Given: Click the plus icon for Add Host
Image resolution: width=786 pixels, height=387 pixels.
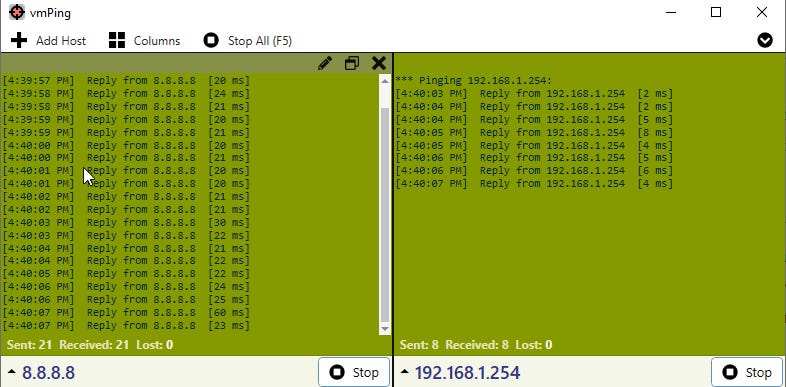Looking at the screenshot, I should click(x=19, y=40).
